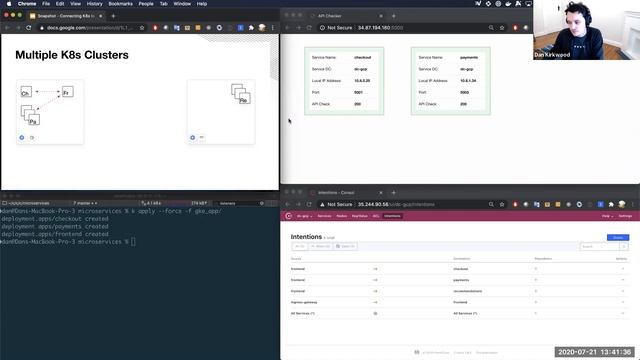Open Settings in the Consul navbar

tap(625, 216)
